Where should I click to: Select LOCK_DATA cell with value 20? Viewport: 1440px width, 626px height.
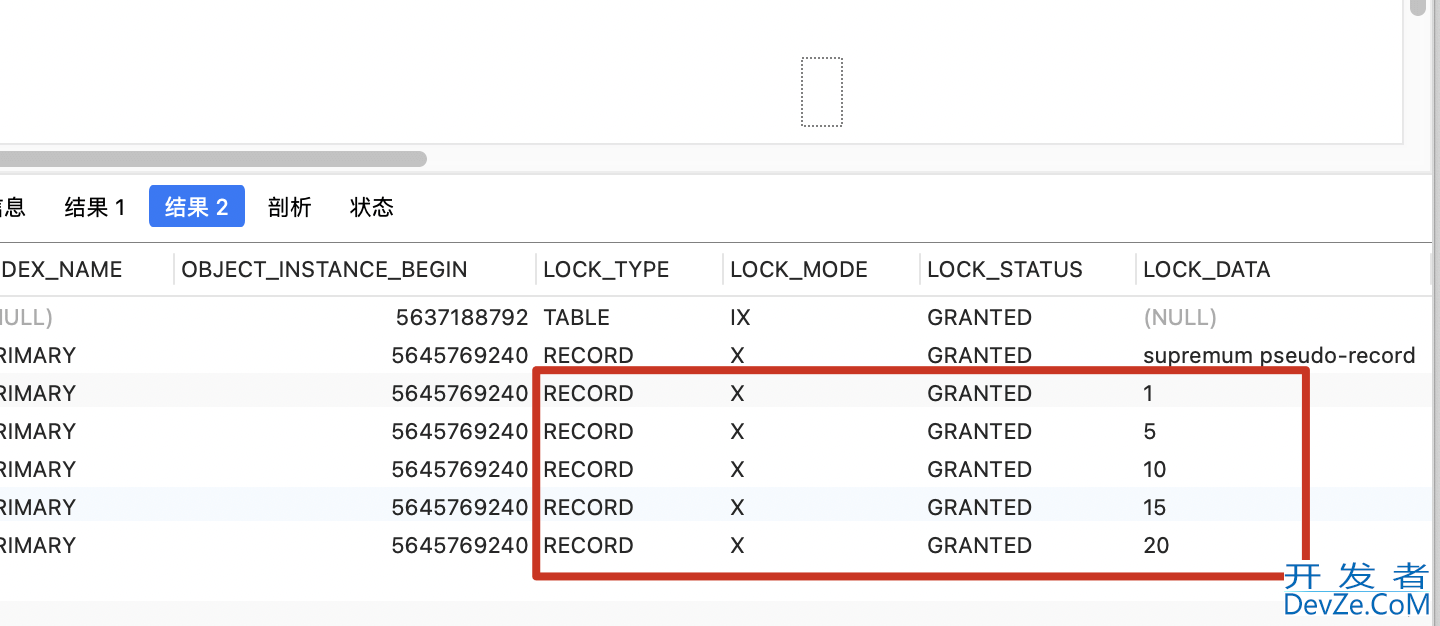1156,546
